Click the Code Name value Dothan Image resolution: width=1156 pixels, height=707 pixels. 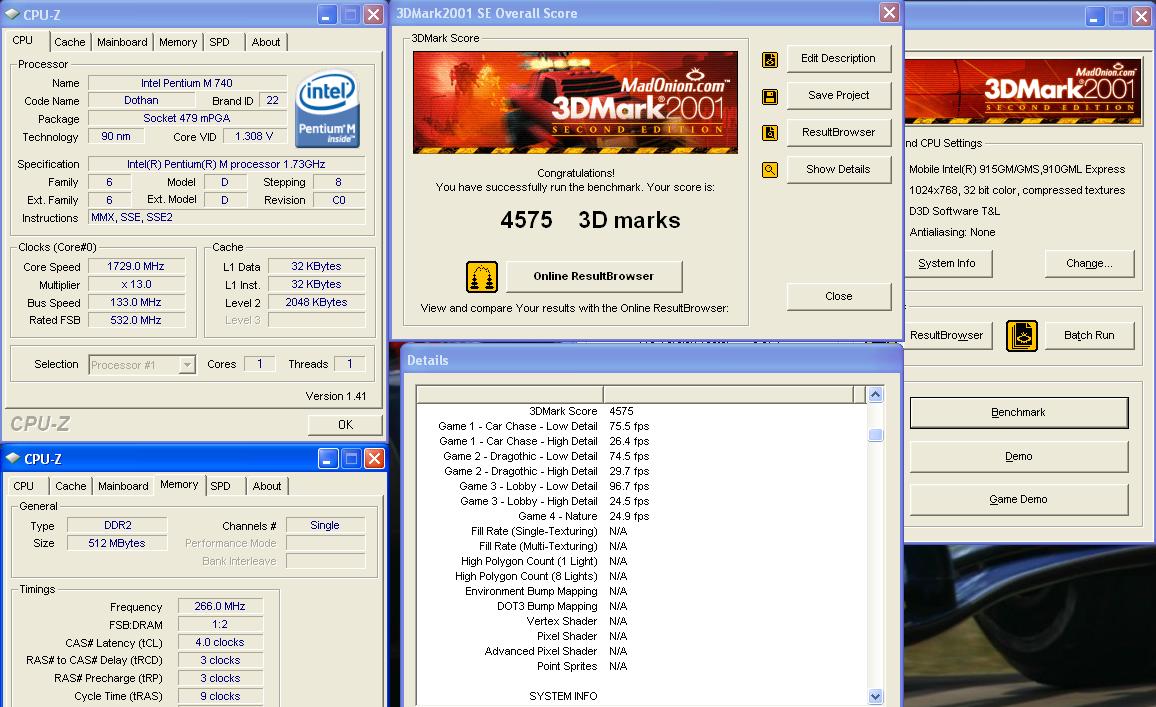pyautogui.click(x=141, y=100)
